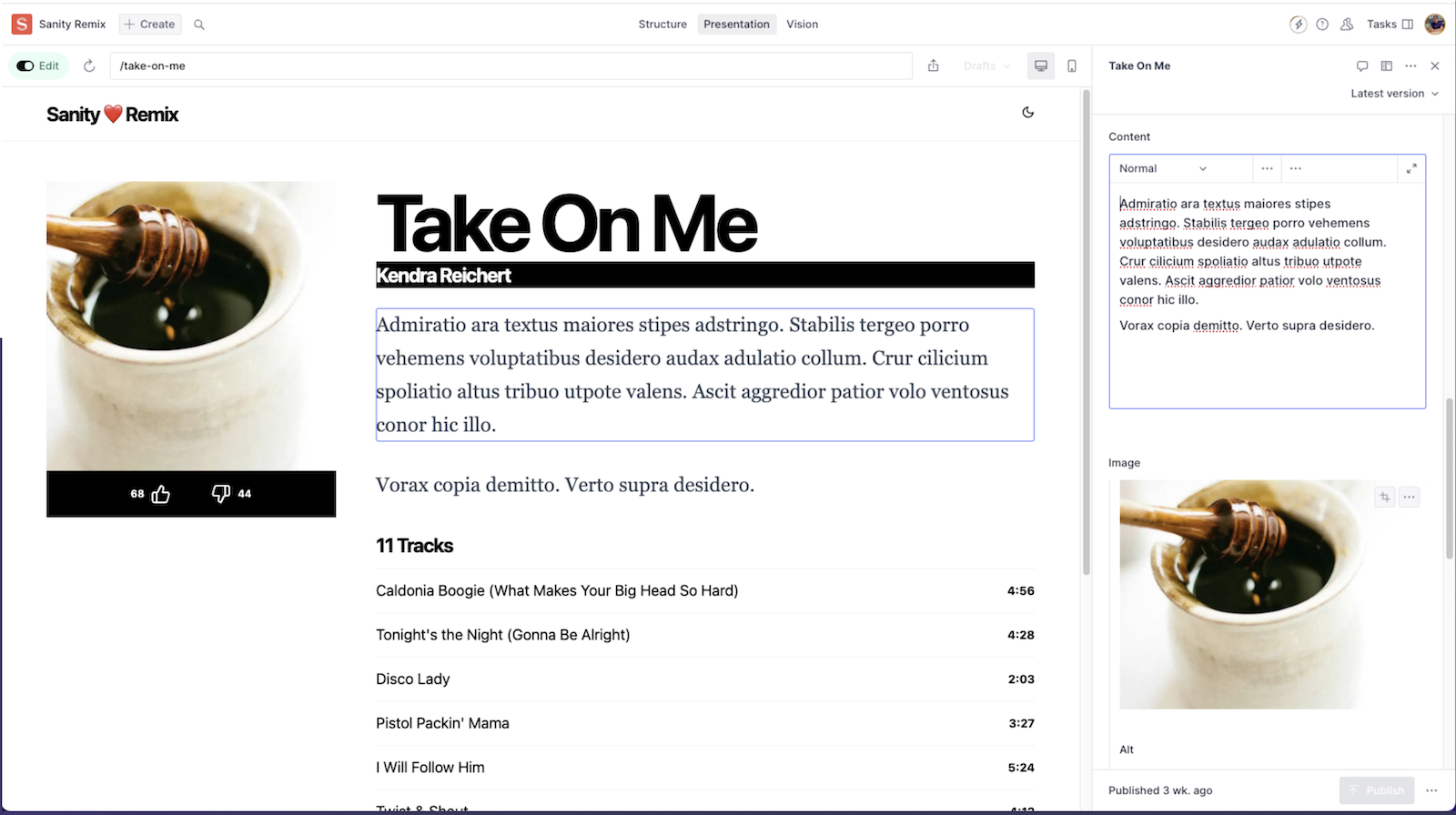Refresh the preview with the reload icon

(x=89, y=65)
